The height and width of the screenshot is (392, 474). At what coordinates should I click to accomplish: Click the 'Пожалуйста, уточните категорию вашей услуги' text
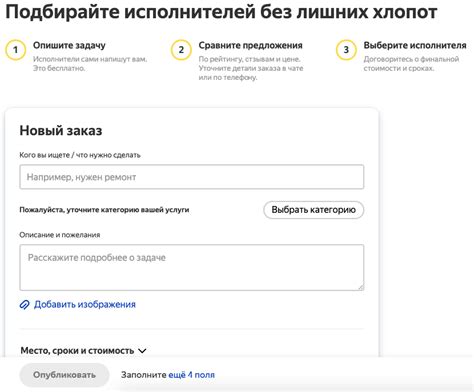coord(104,210)
